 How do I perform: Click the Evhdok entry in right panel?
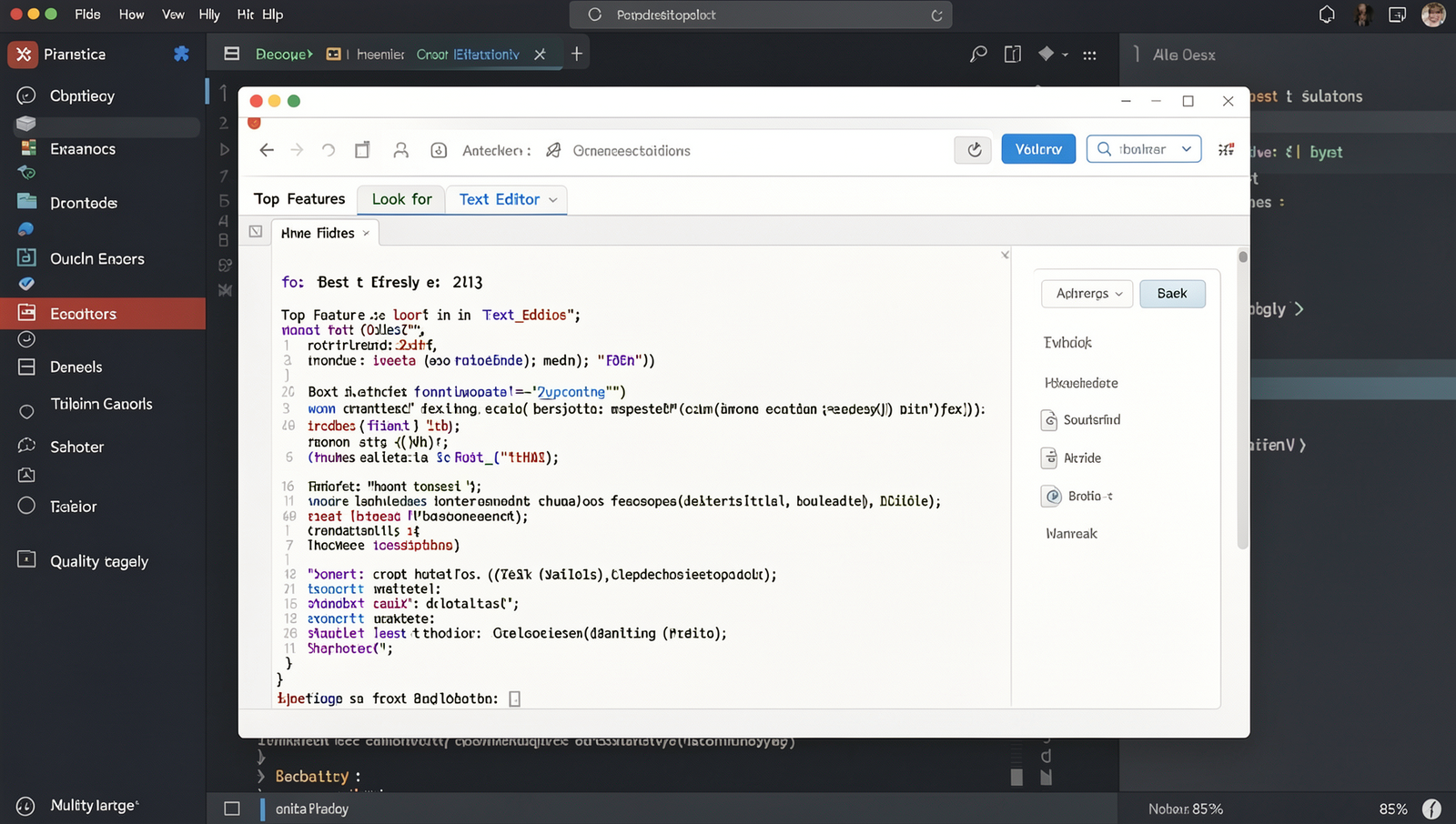click(x=1067, y=343)
